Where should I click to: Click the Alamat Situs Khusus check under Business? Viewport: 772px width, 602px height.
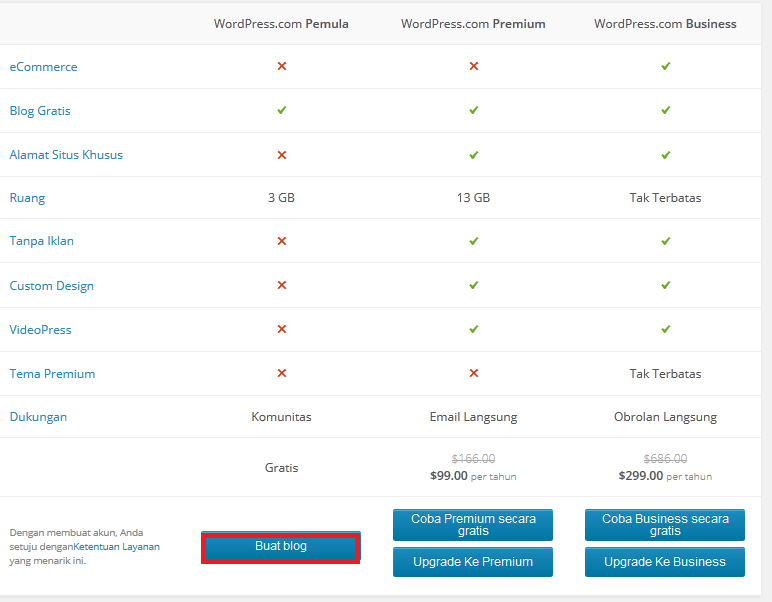coord(666,155)
